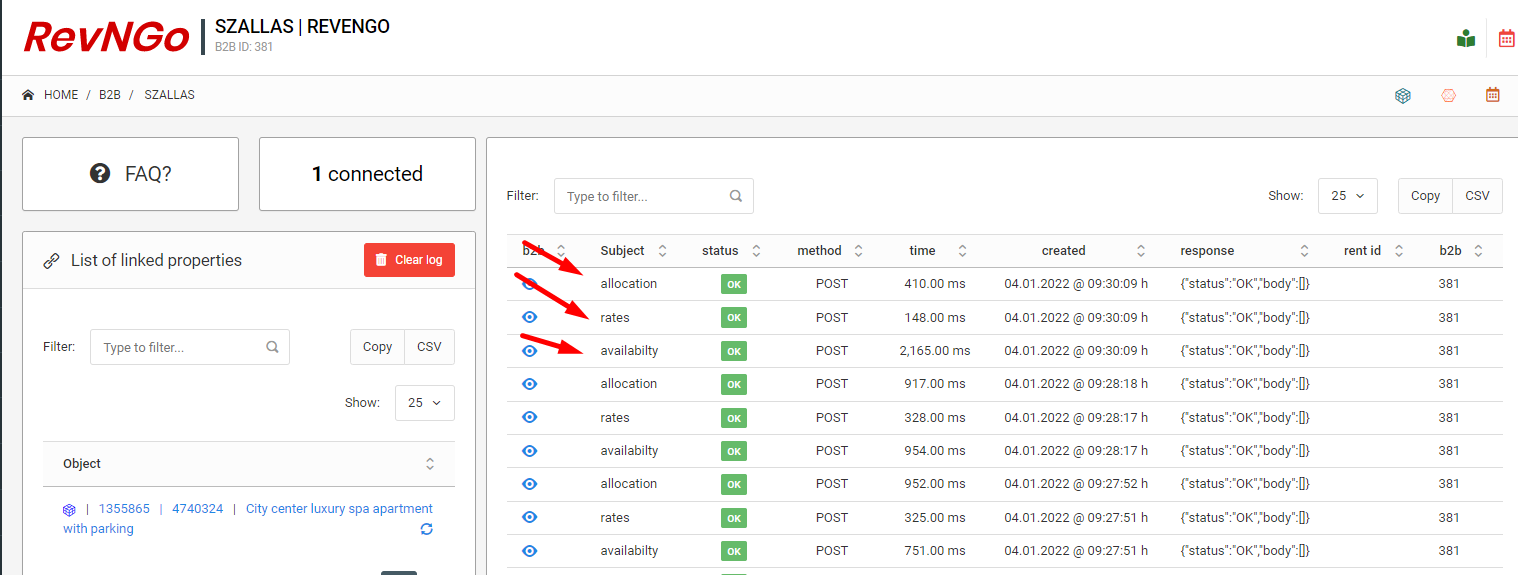Export the log table as CSV
This screenshot has width=1518, height=575.
1477,196
